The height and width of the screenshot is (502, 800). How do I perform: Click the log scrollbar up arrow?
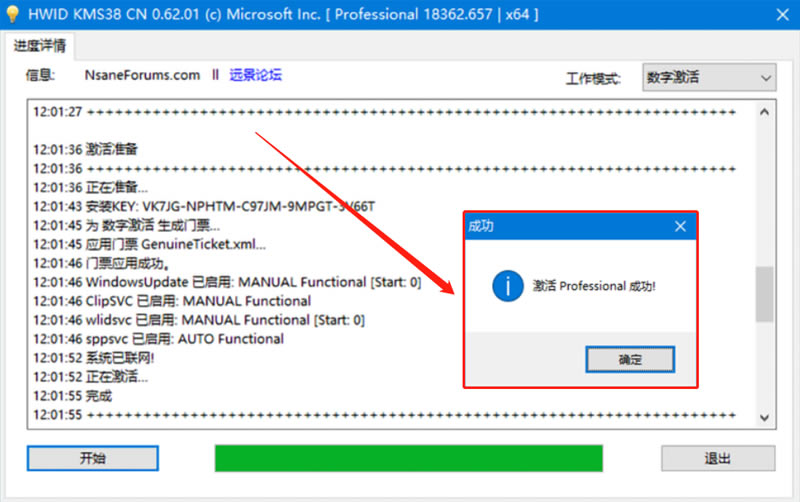tap(764, 112)
